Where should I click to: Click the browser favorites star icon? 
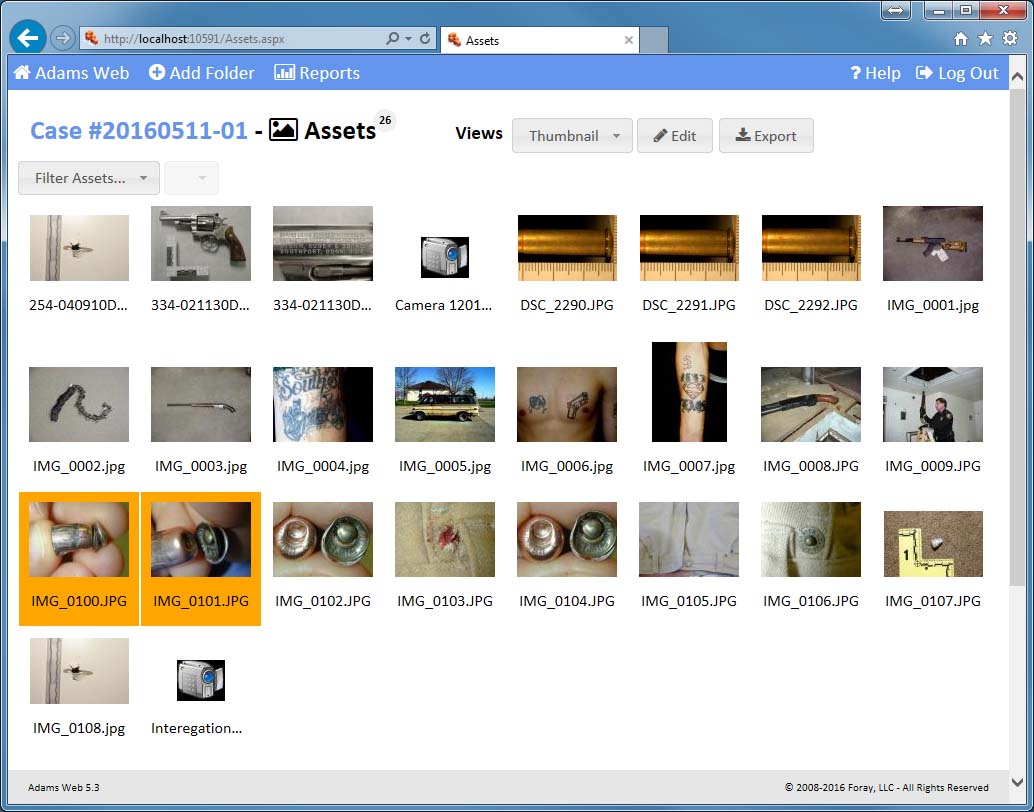point(985,39)
